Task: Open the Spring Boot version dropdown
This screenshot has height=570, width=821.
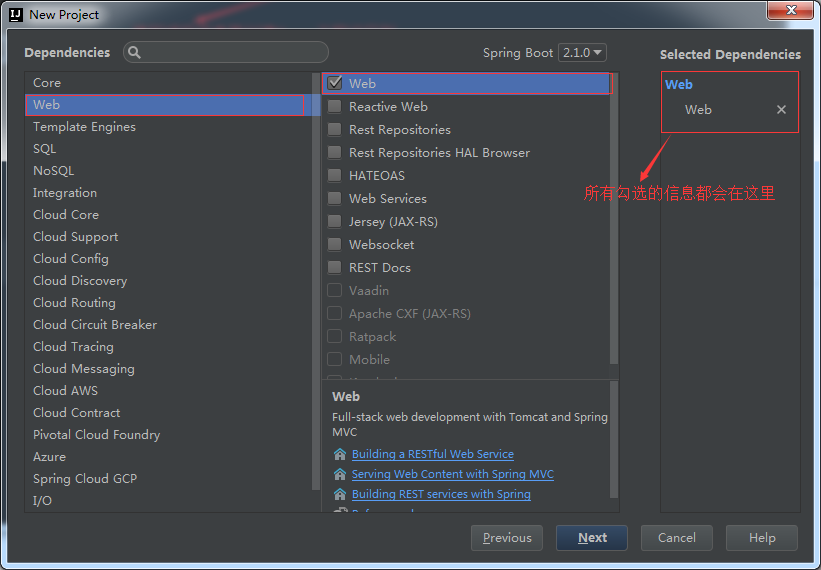Action: click(583, 53)
